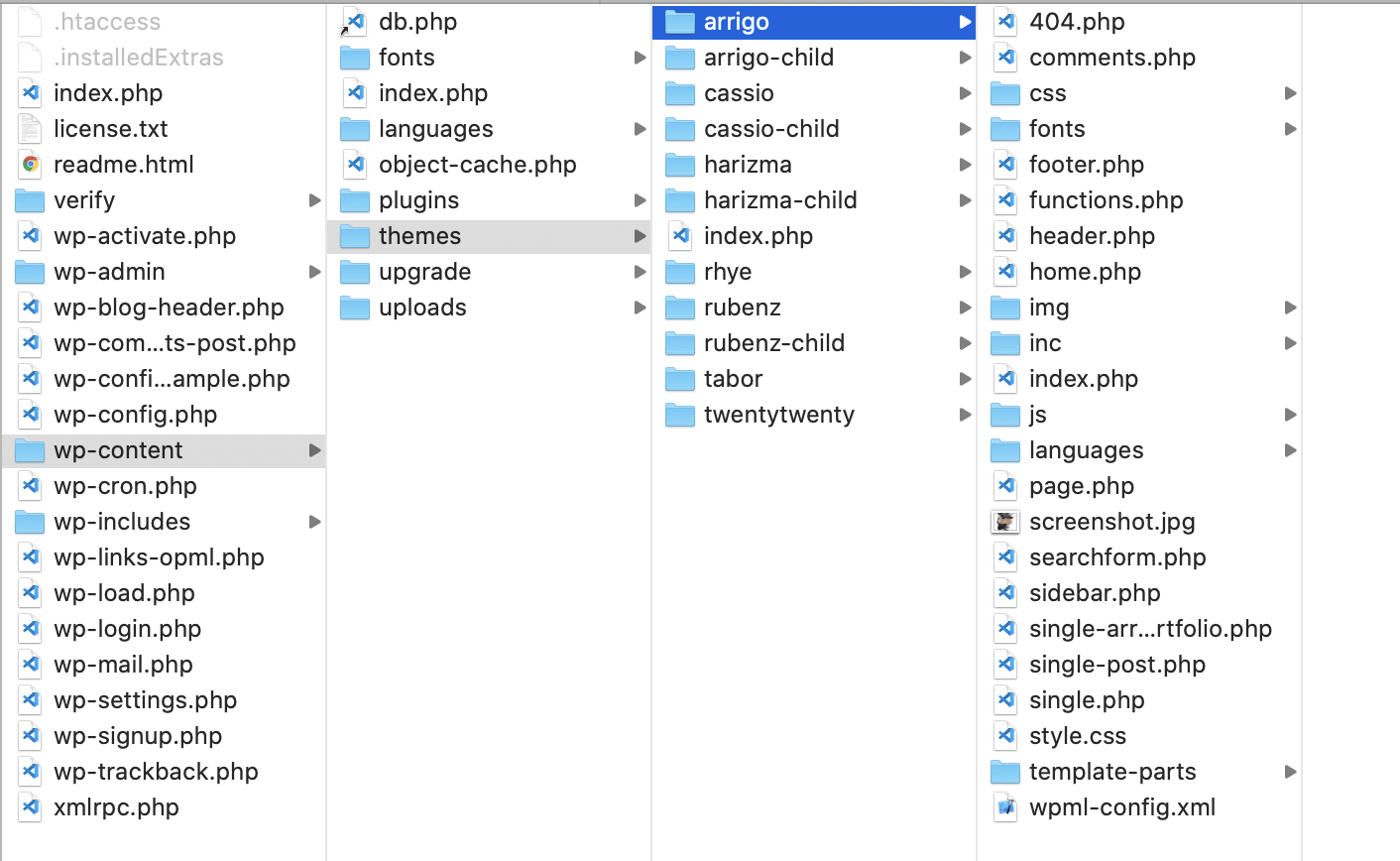Click the wpml-config.xml file icon
The width and height of the screenshot is (1400, 861).
pyautogui.click(x=1005, y=807)
